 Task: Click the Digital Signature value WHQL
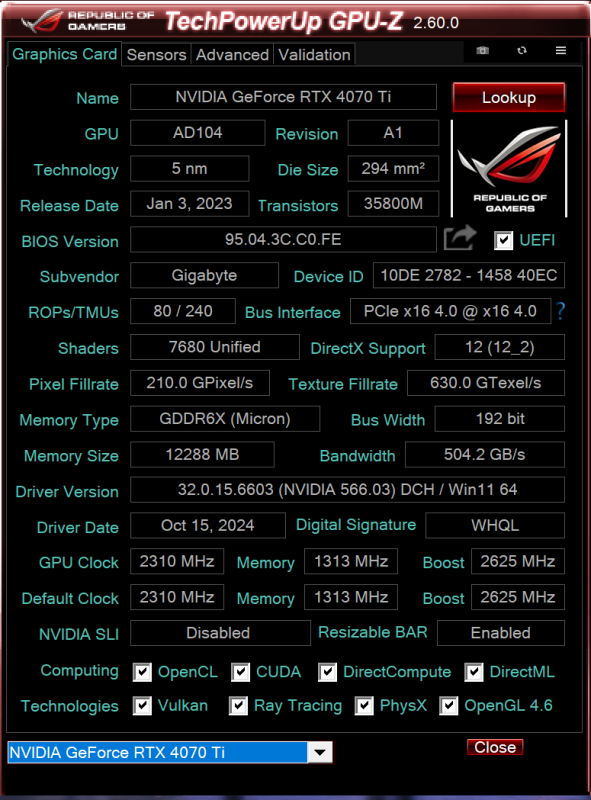[x=495, y=526]
